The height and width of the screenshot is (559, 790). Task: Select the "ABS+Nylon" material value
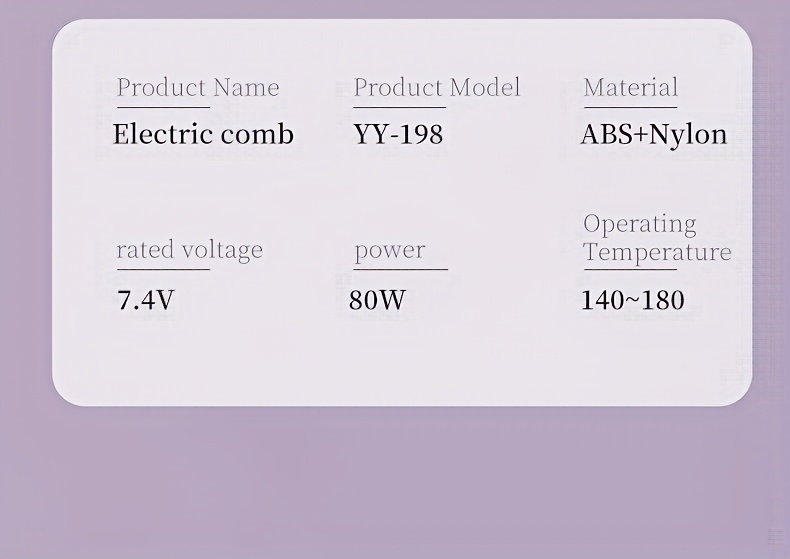(654, 134)
